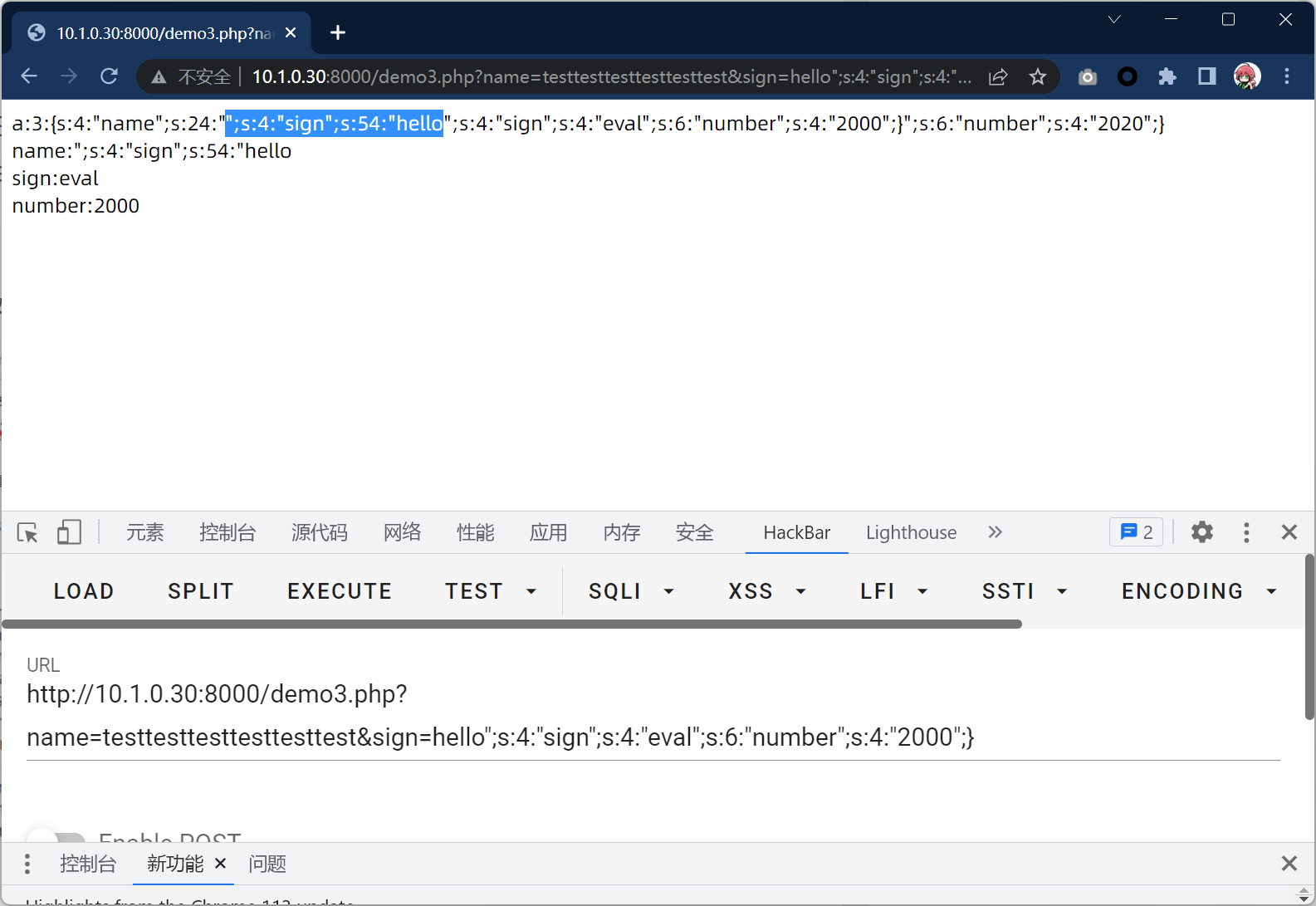This screenshot has width=1316, height=906.
Task: Switch to the Lighthouse tab
Action: point(911,532)
